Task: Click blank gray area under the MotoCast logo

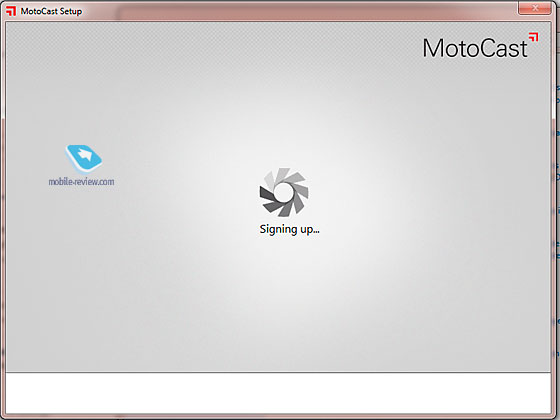Action: 475,107
